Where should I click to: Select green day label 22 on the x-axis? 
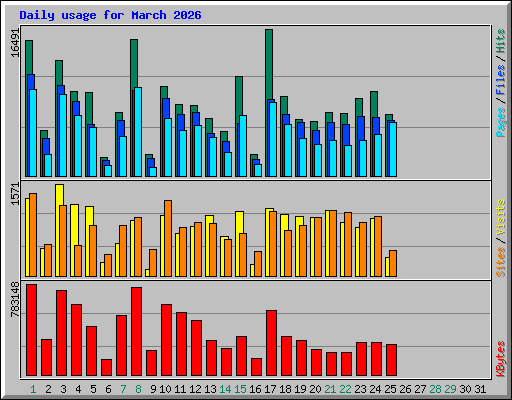[x=345, y=389]
